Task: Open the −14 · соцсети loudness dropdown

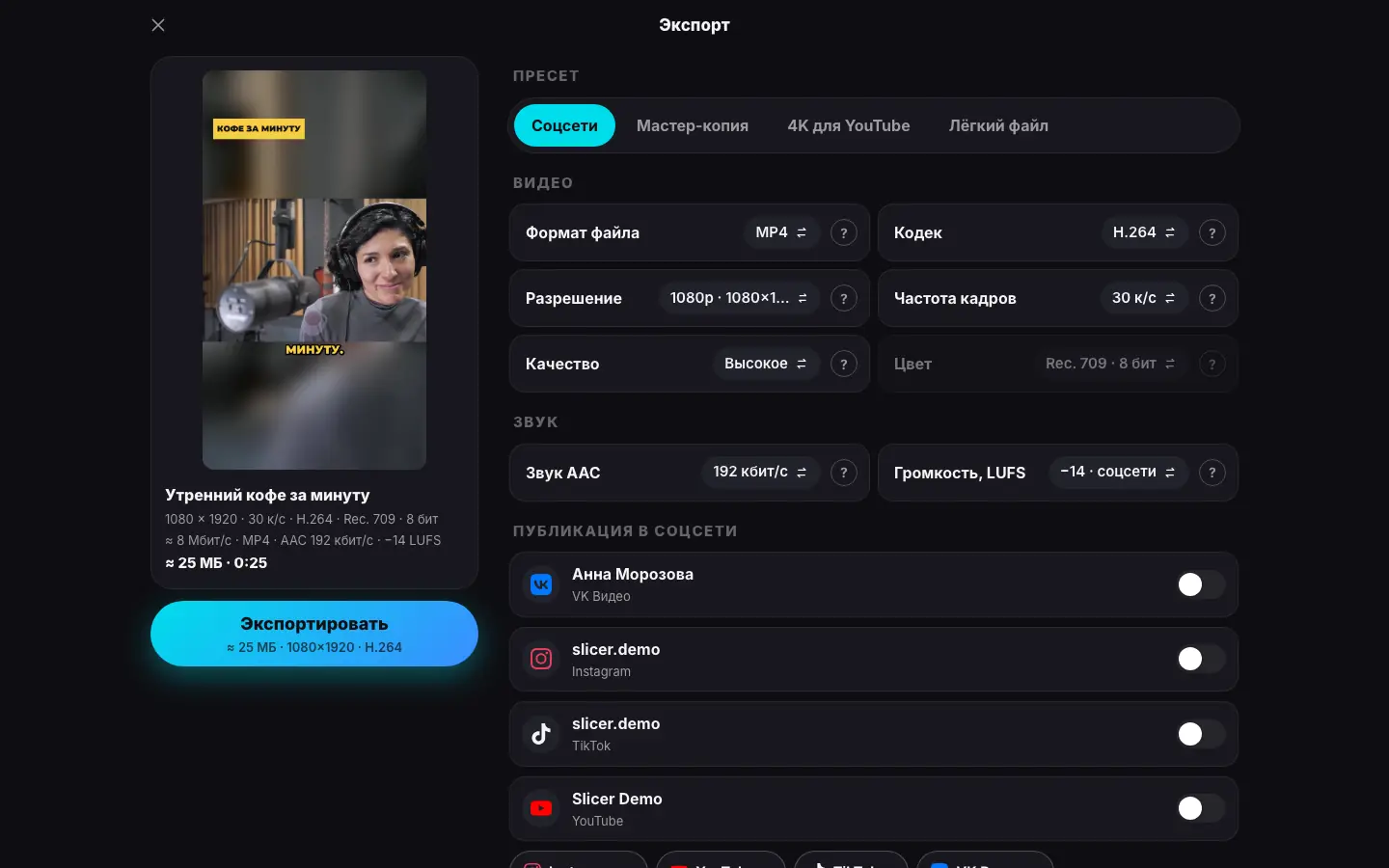Action: (x=1118, y=472)
